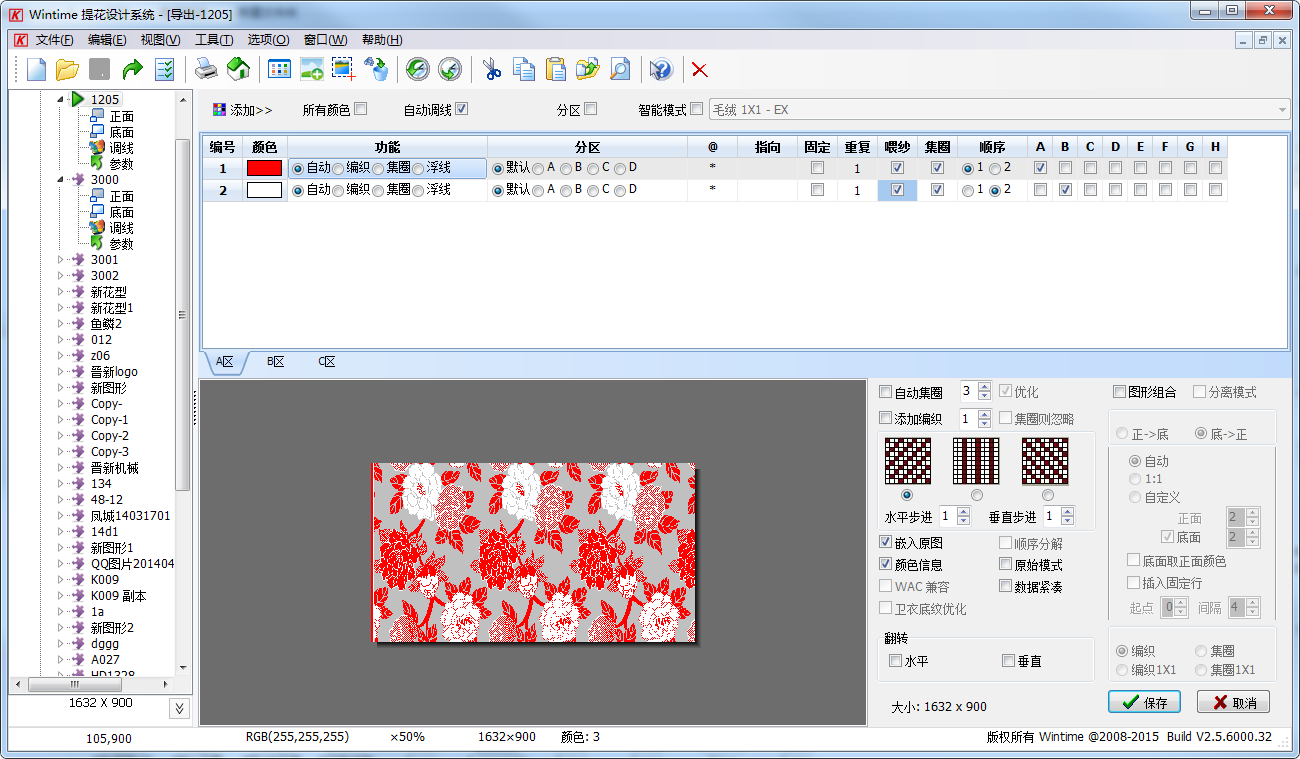Collapse the 1205 tree node
1300x759 pixels.
60,100
